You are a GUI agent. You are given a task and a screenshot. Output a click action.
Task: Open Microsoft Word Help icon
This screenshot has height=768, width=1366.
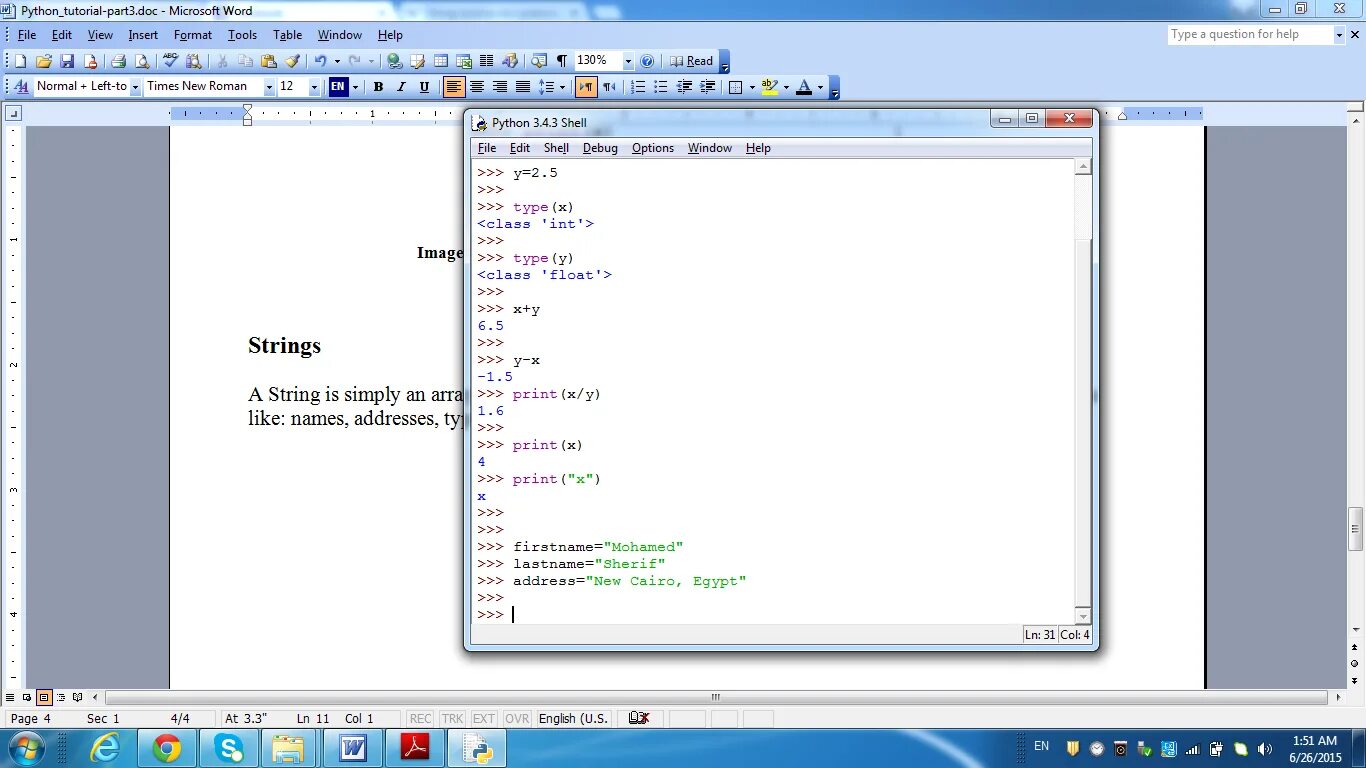tap(647, 61)
